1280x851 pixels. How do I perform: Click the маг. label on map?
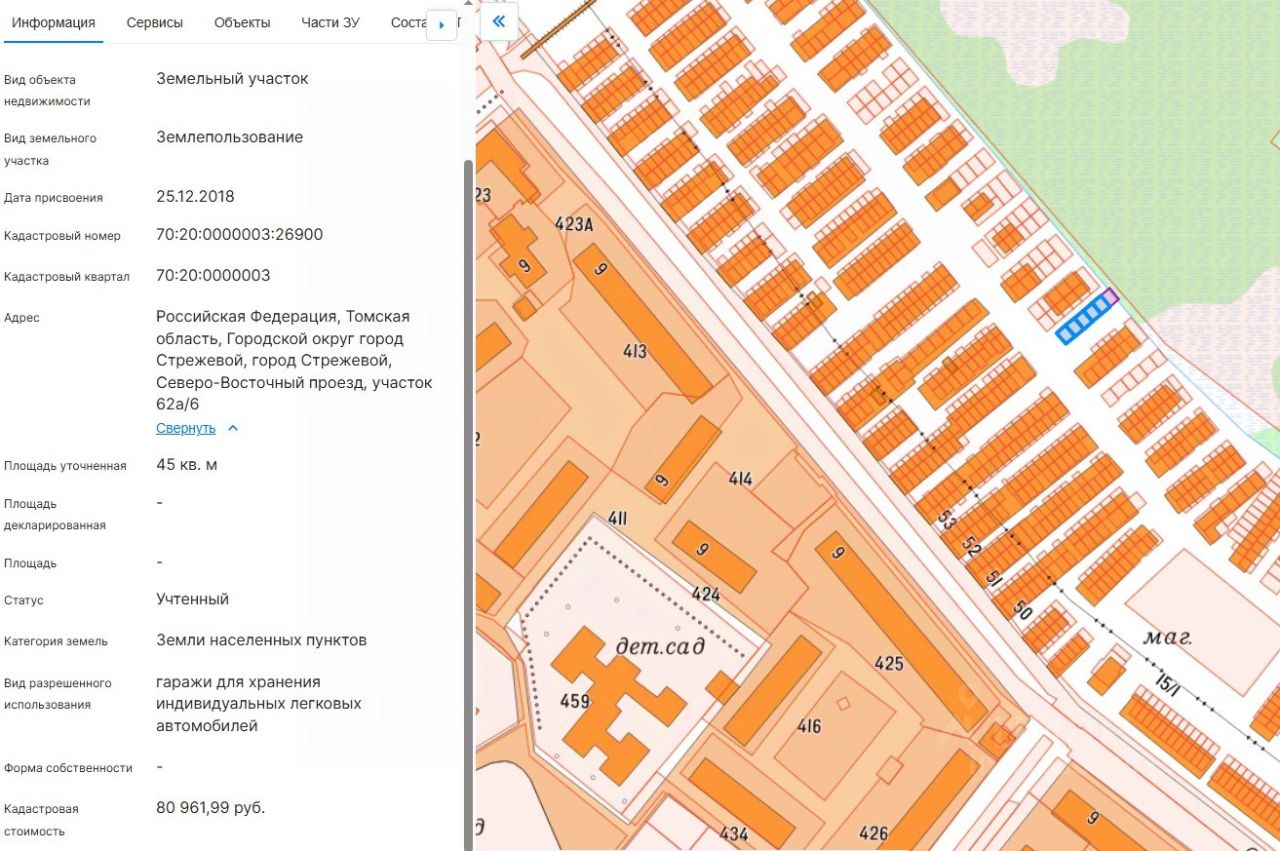[x=1167, y=636]
